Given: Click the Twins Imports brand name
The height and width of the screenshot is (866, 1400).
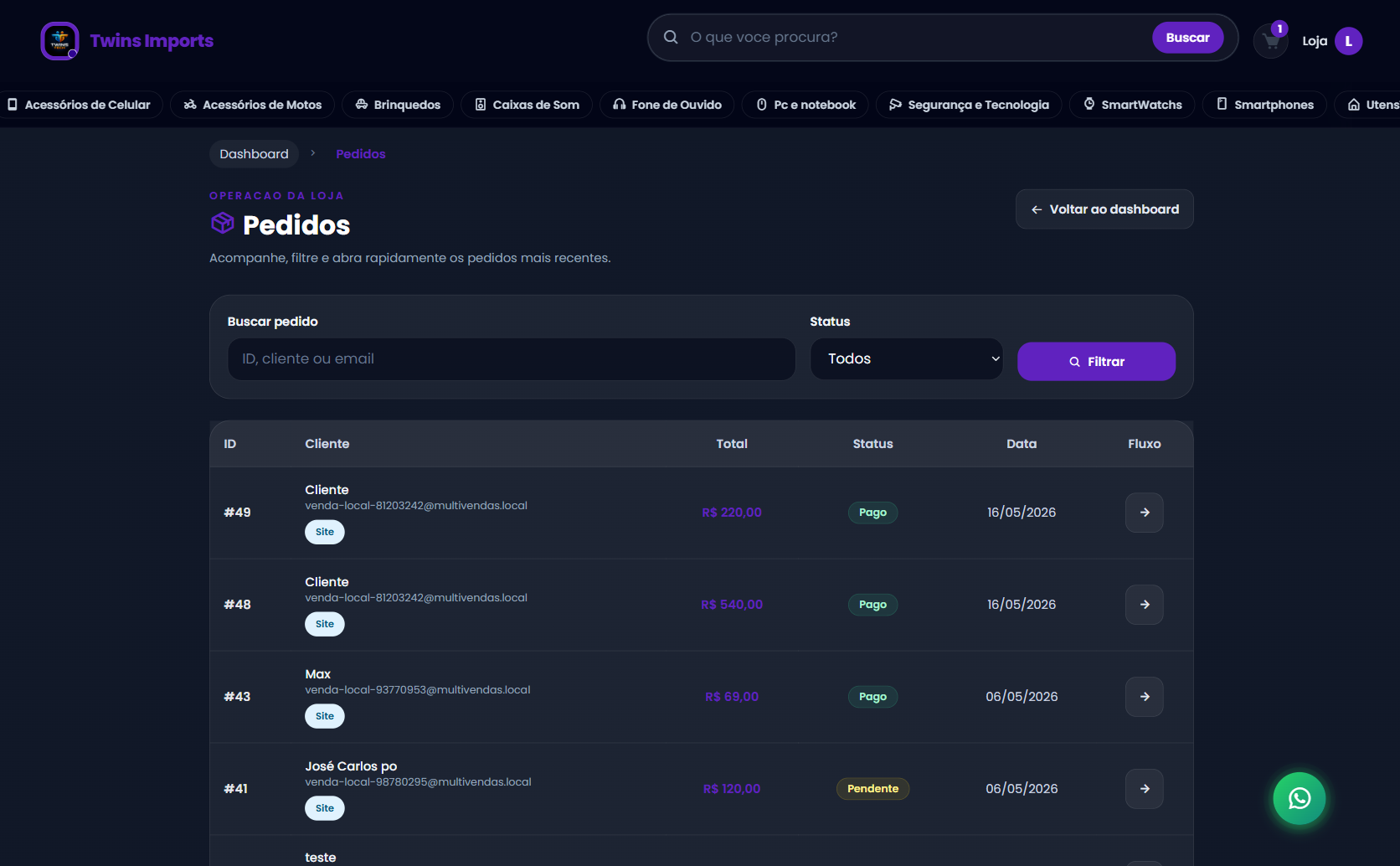Looking at the screenshot, I should (152, 41).
